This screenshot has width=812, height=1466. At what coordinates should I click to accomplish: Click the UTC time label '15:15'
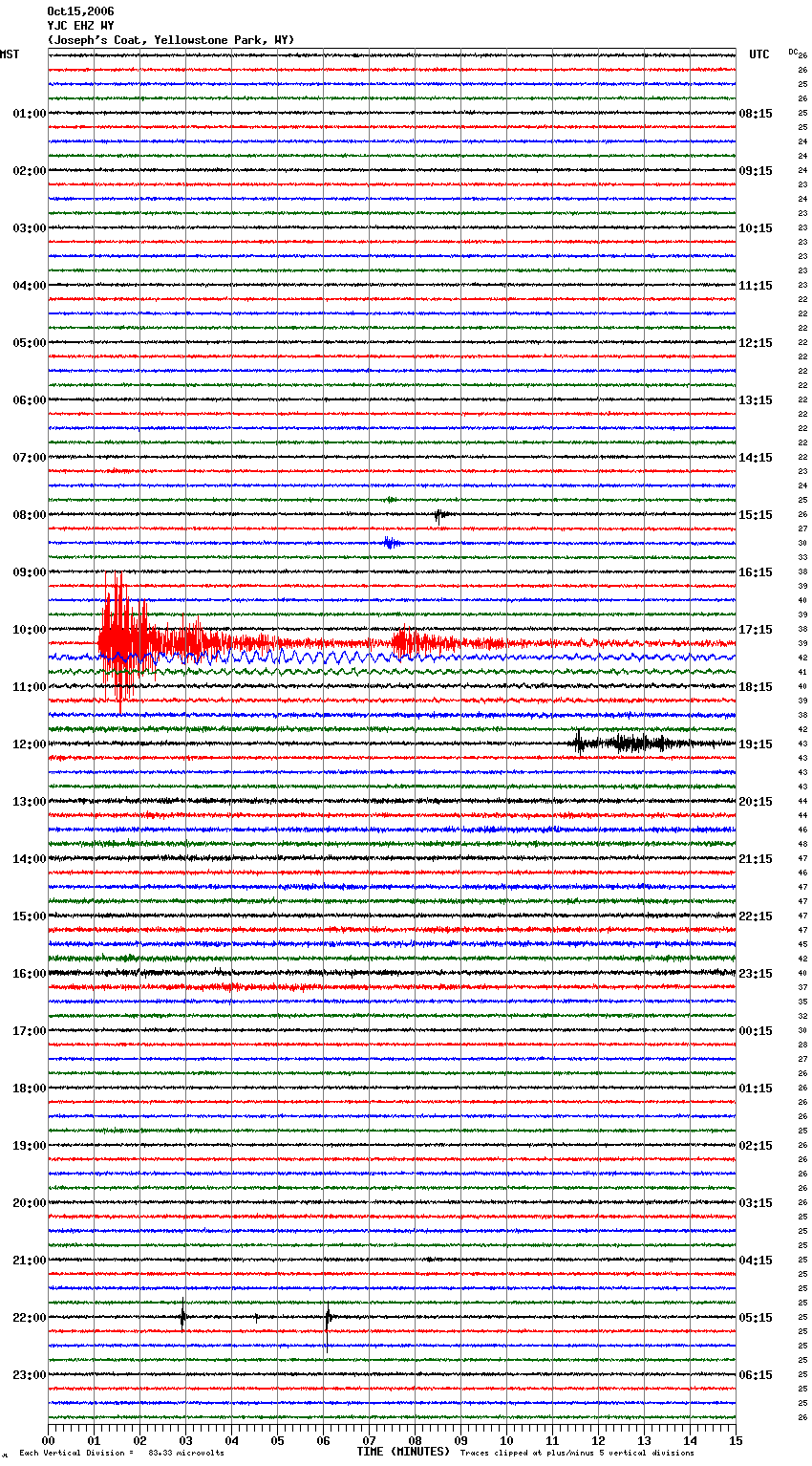click(756, 515)
